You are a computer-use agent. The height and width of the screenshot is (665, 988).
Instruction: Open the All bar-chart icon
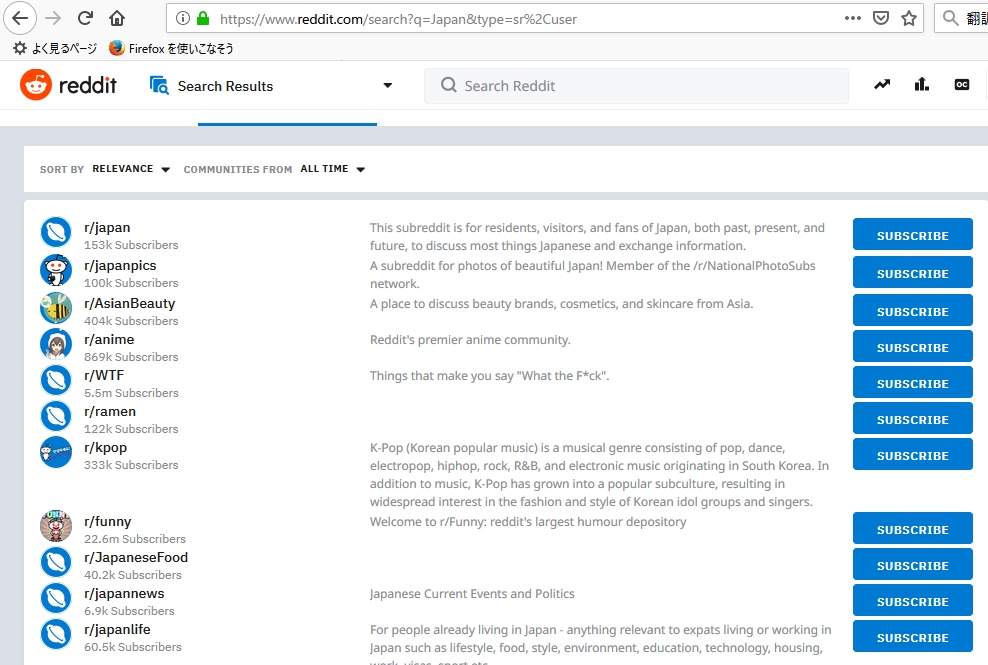[x=922, y=84]
